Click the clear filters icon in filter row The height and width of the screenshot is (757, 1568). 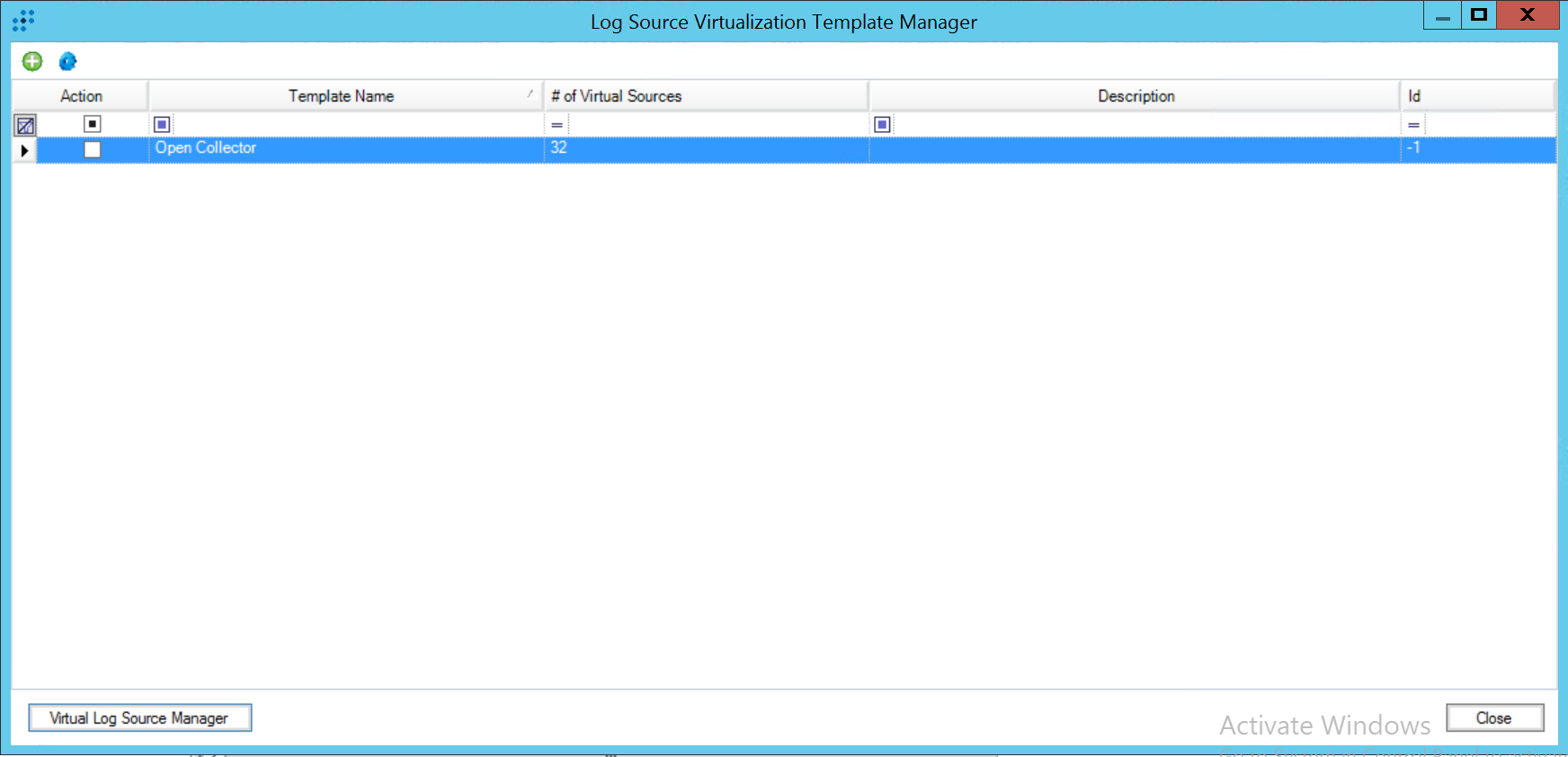click(25, 125)
